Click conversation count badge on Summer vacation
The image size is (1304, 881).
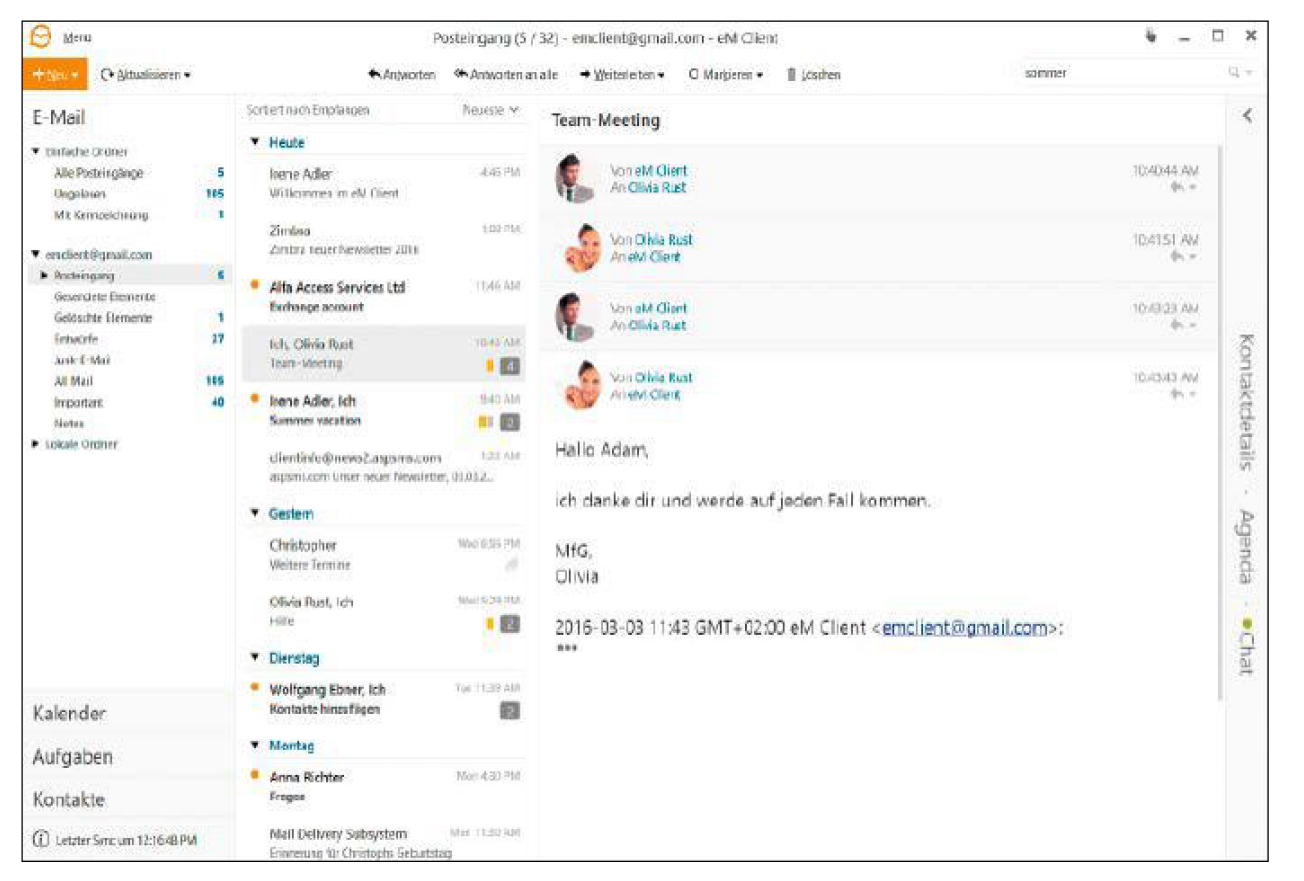point(510,424)
